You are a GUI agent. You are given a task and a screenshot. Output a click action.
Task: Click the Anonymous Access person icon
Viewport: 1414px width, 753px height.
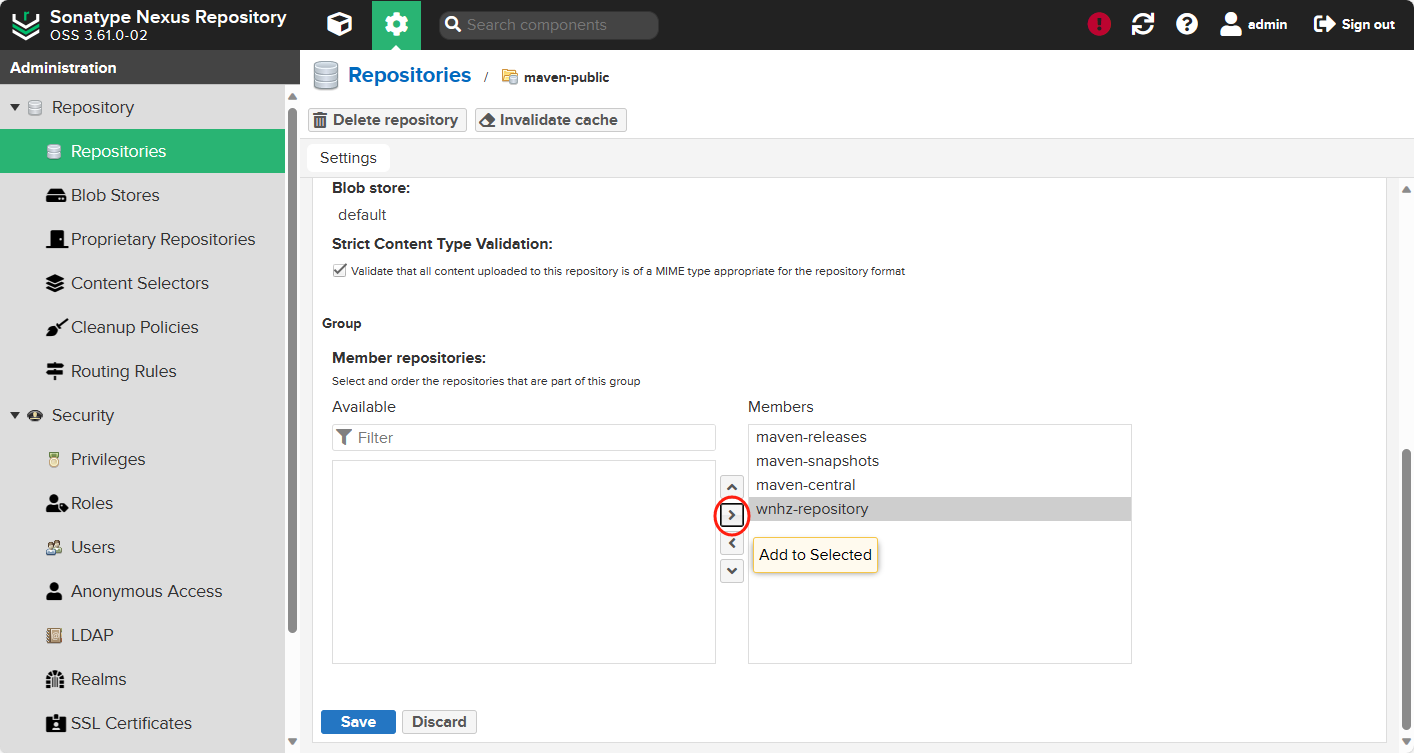point(55,591)
